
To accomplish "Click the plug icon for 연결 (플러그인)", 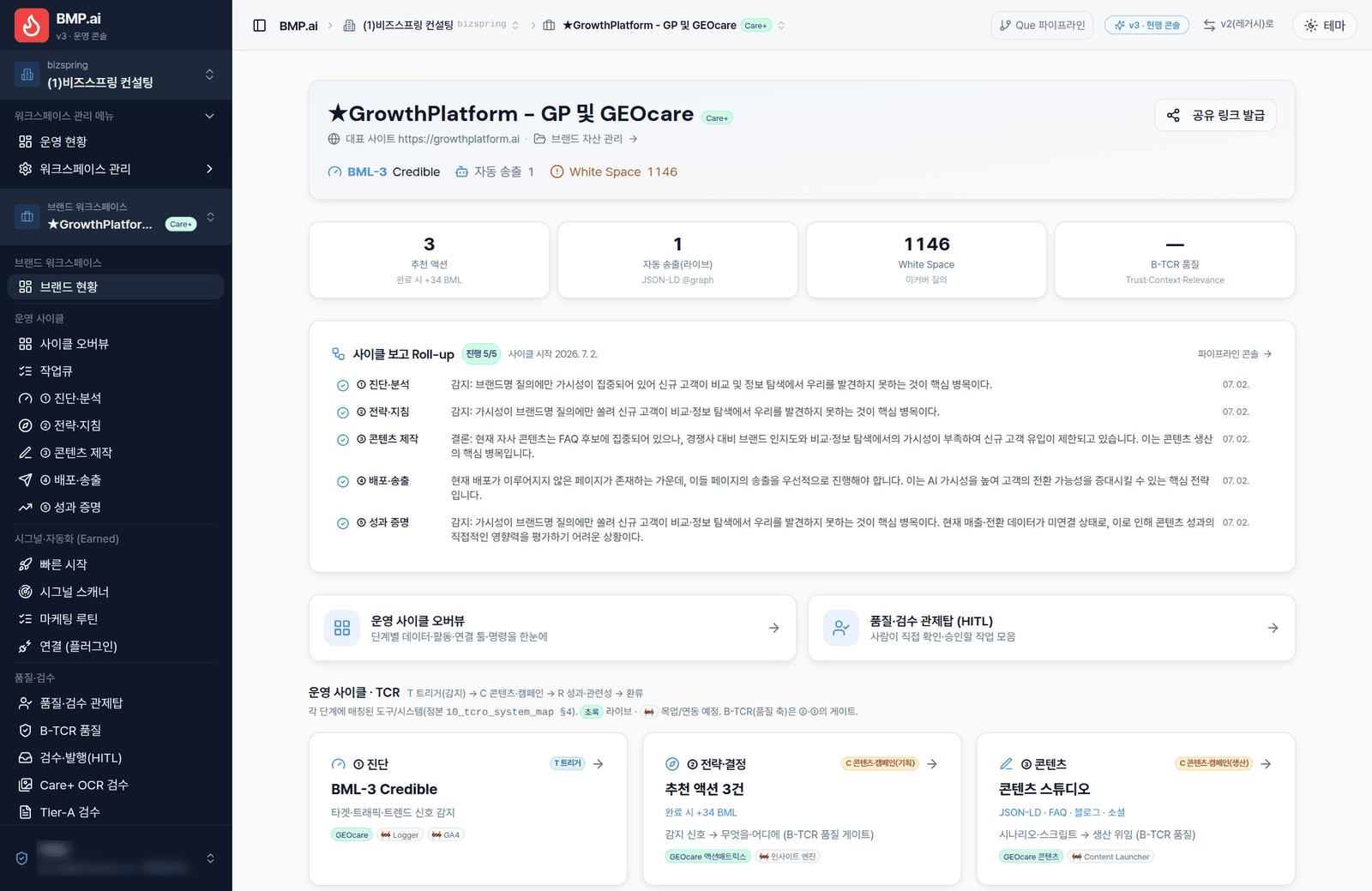I will 26,647.
